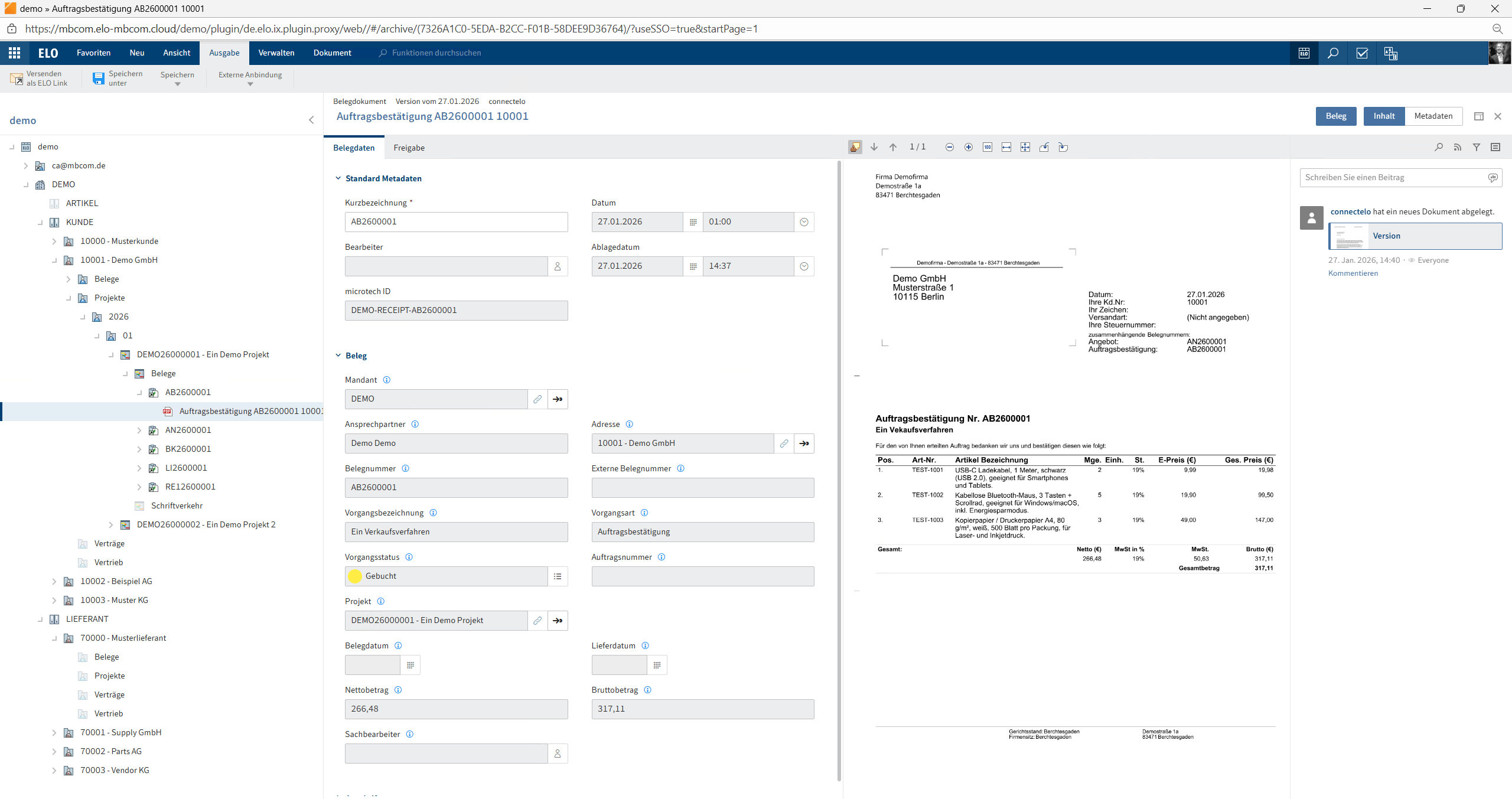Screen dimensions: 1512x799
Task: Open the Dokument ribbon tab
Action: (x=333, y=53)
